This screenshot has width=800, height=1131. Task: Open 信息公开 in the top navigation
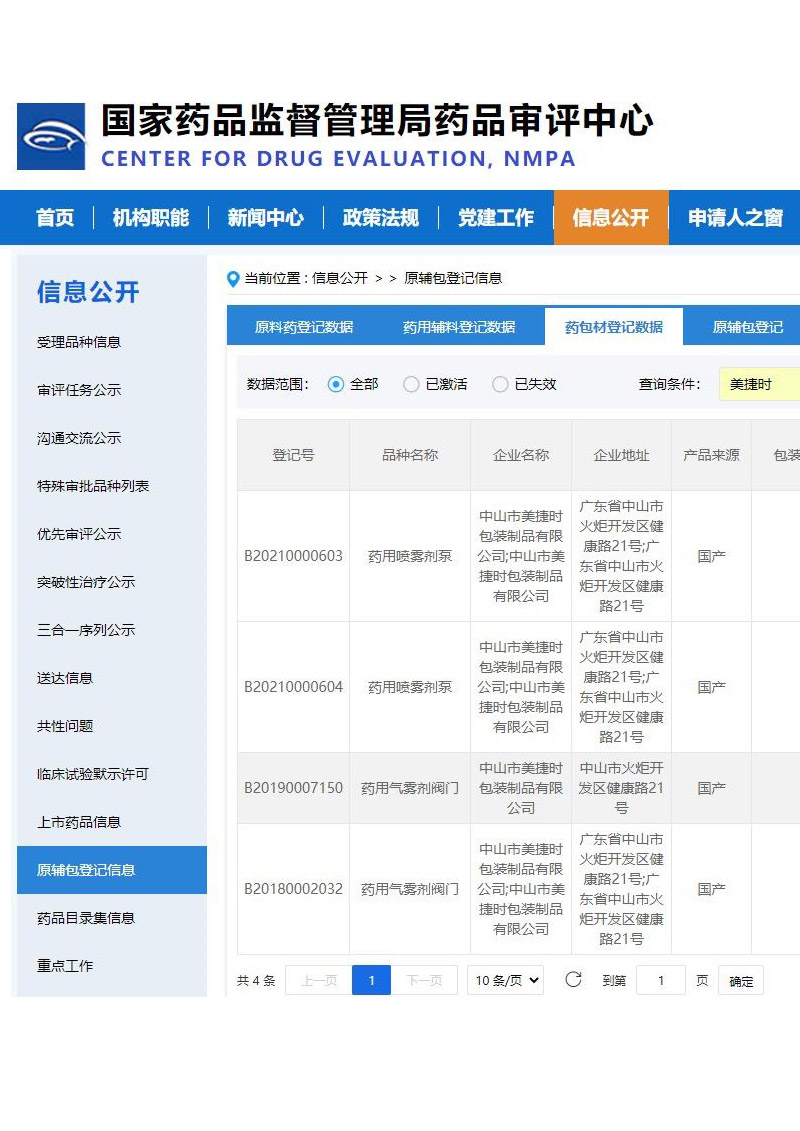[x=610, y=218]
